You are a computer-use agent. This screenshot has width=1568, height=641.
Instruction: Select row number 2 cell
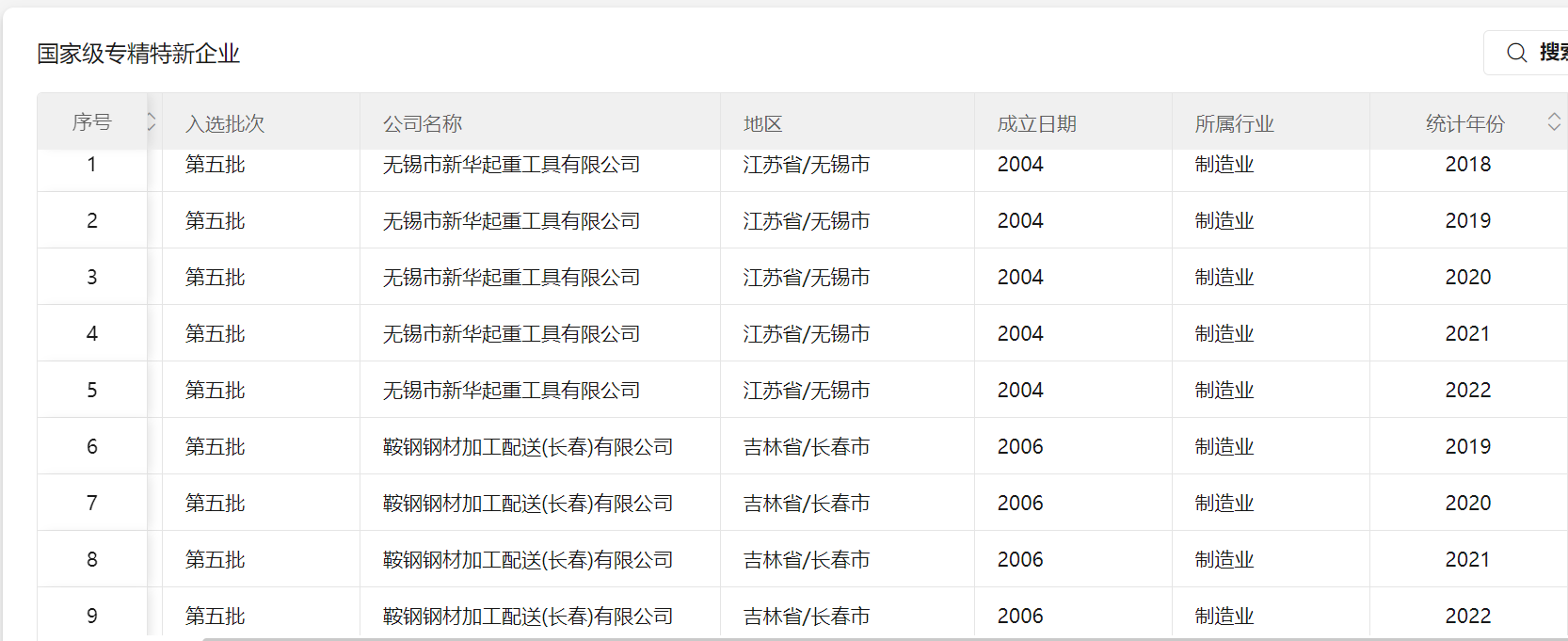click(92, 220)
